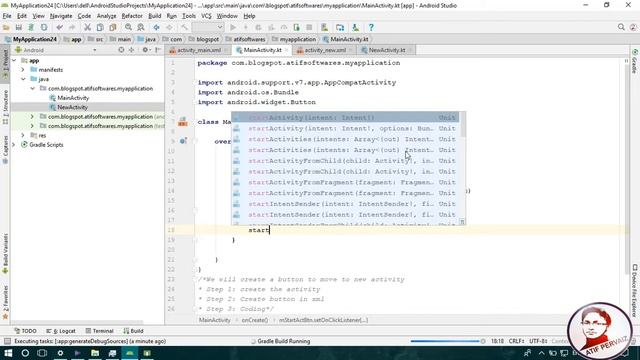640x360 pixels.
Task: Expand the res folder
Action: 23,135
